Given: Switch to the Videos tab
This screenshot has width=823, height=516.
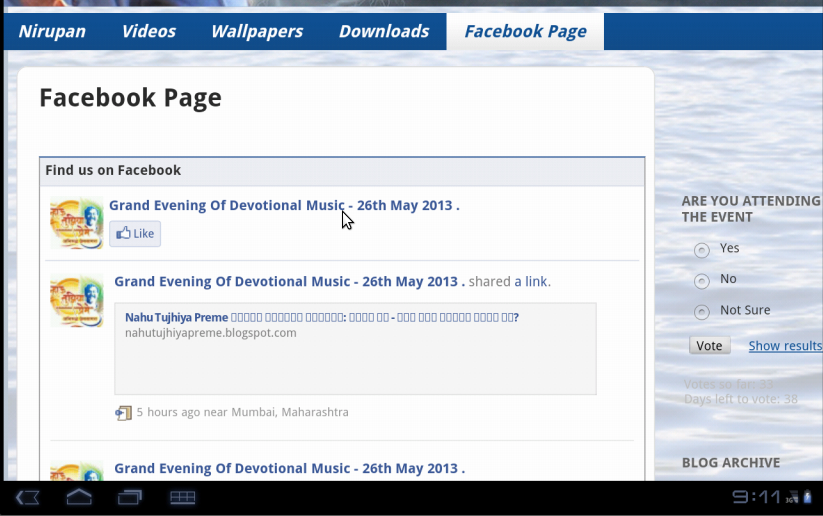Looking at the screenshot, I should 149,31.
